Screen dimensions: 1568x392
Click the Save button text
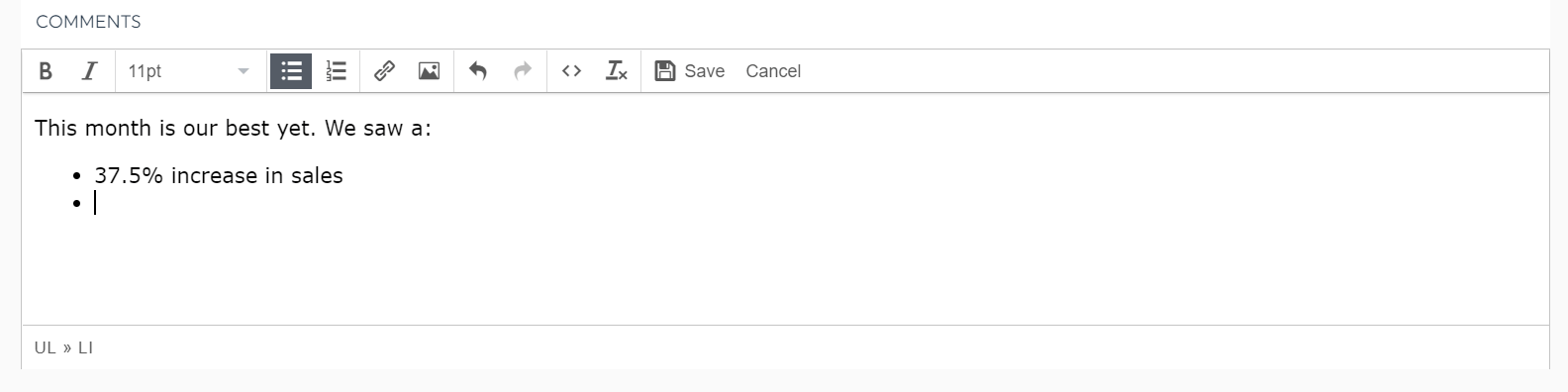pyautogui.click(x=704, y=71)
